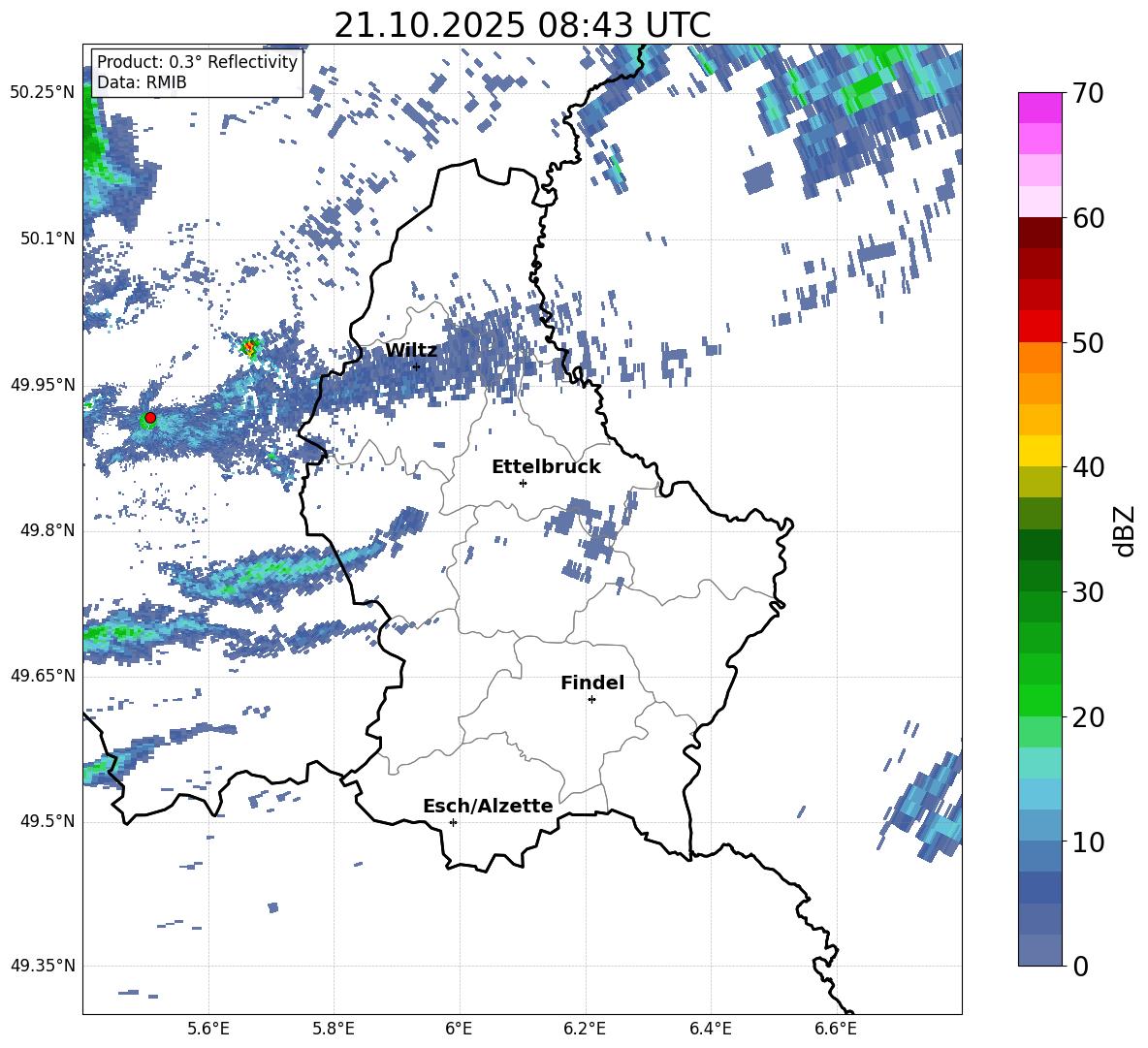The width and height of the screenshot is (1148, 1048).
Task: Click the Findel station cross marker
Action: tap(591, 700)
